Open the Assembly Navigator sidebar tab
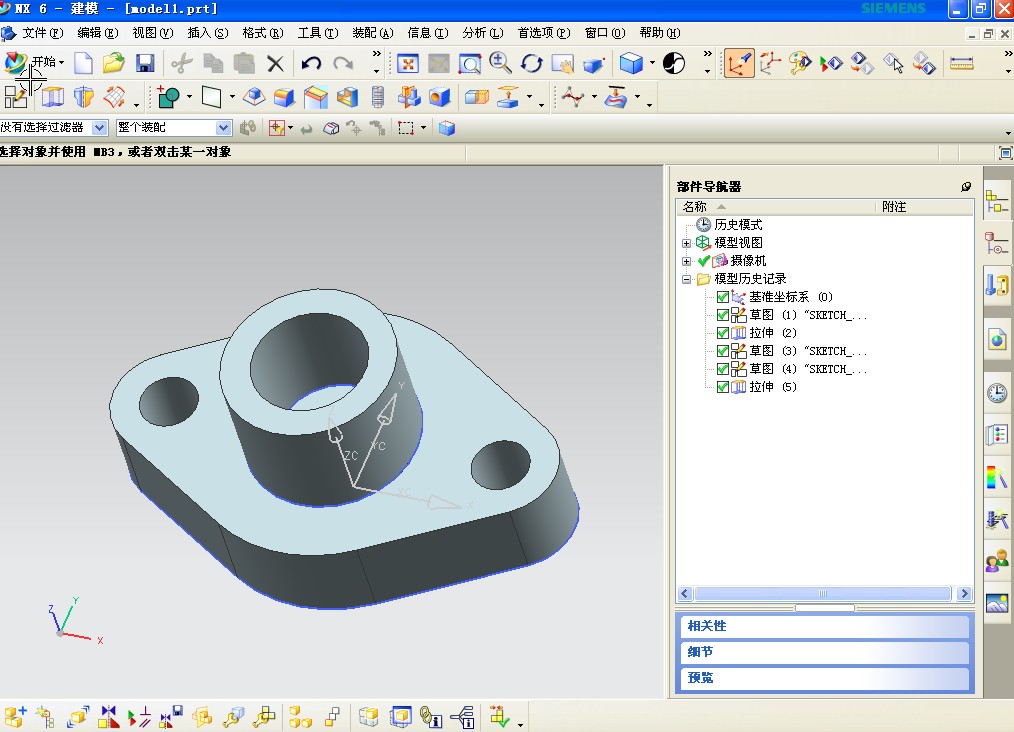Screen dimensions: 1014x732 pyautogui.click(x=997, y=202)
